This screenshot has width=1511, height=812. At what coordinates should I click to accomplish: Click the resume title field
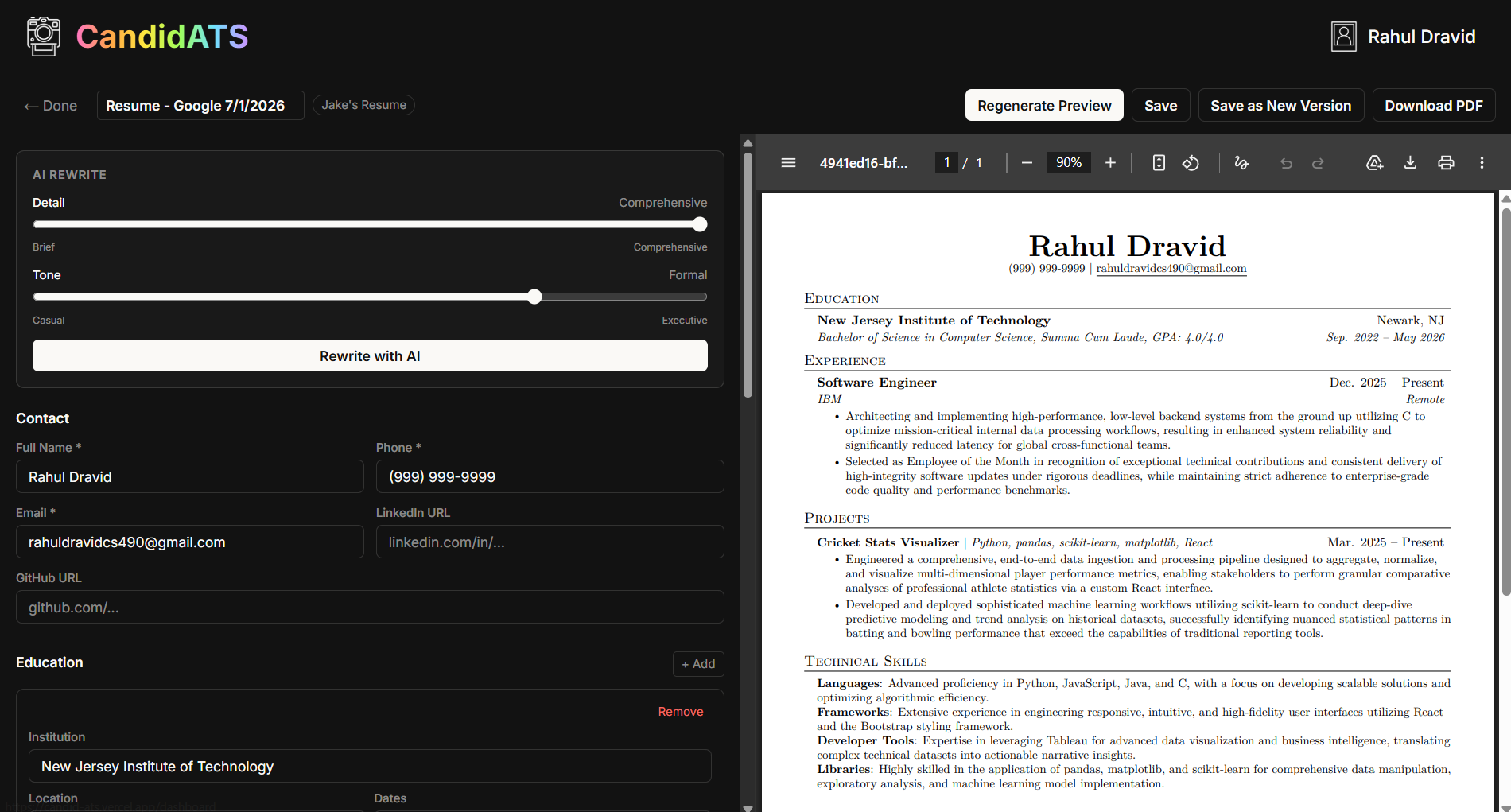(200, 106)
